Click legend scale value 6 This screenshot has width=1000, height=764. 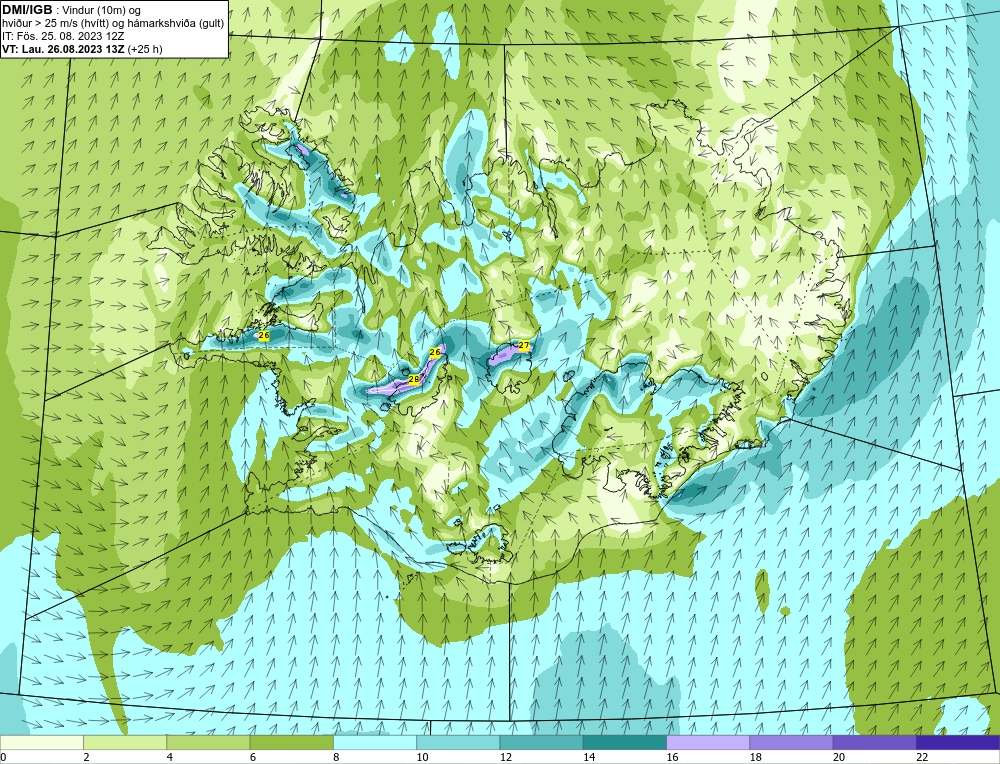253,757
